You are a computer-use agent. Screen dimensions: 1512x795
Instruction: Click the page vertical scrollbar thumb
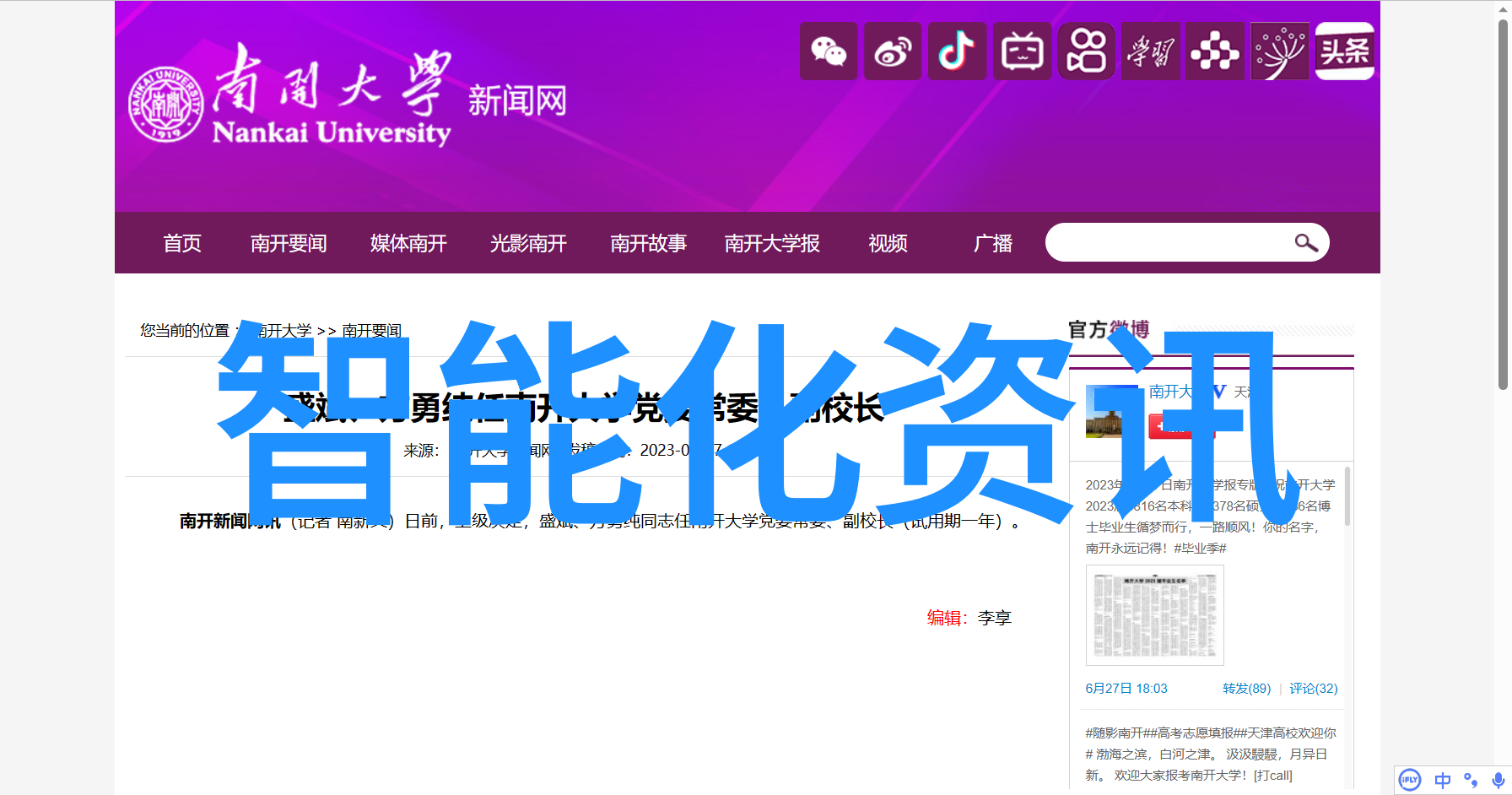pyautogui.click(x=1503, y=205)
